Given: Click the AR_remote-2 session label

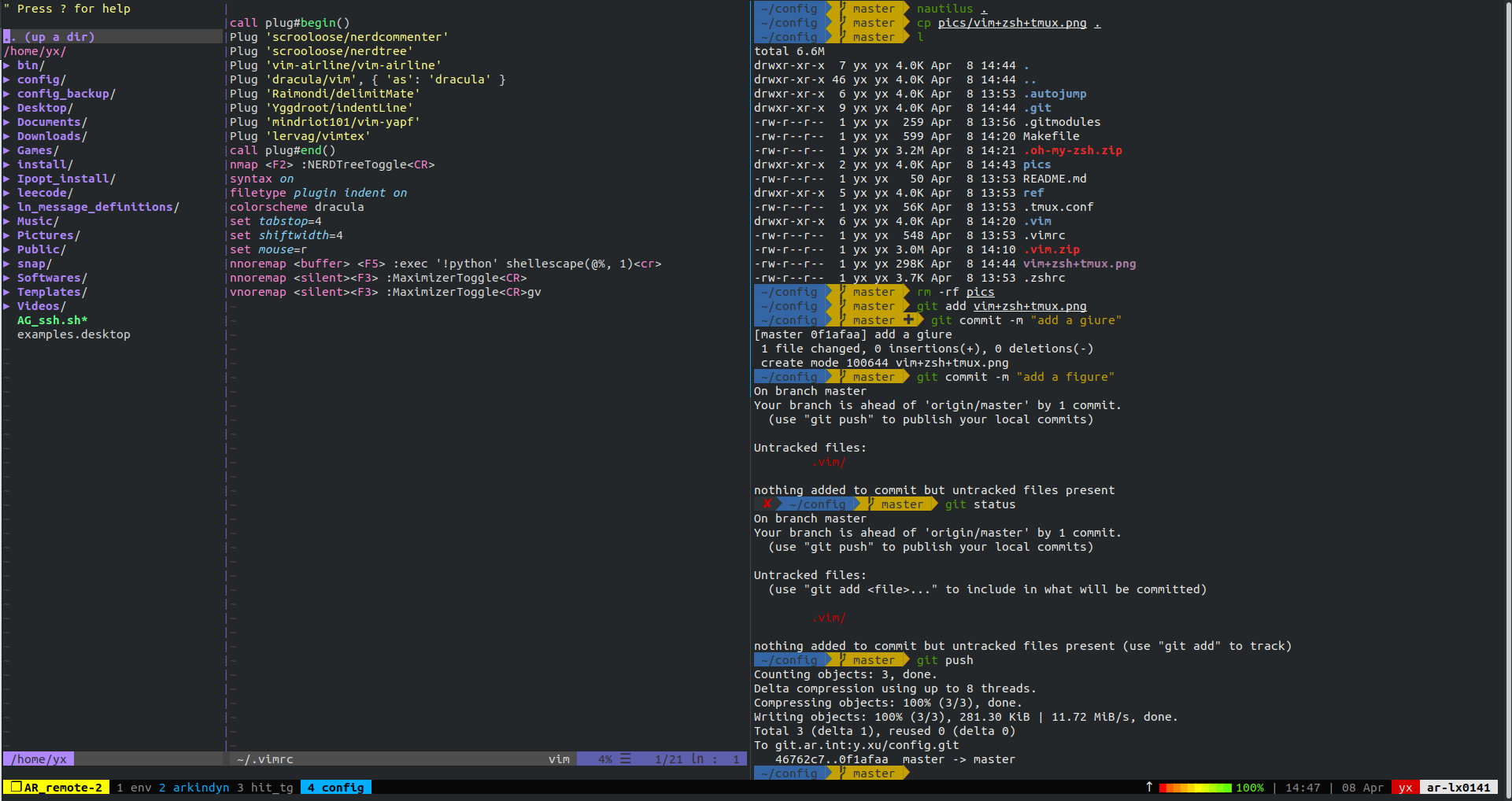Looking at the screenshot, I should tap(63, 788).
